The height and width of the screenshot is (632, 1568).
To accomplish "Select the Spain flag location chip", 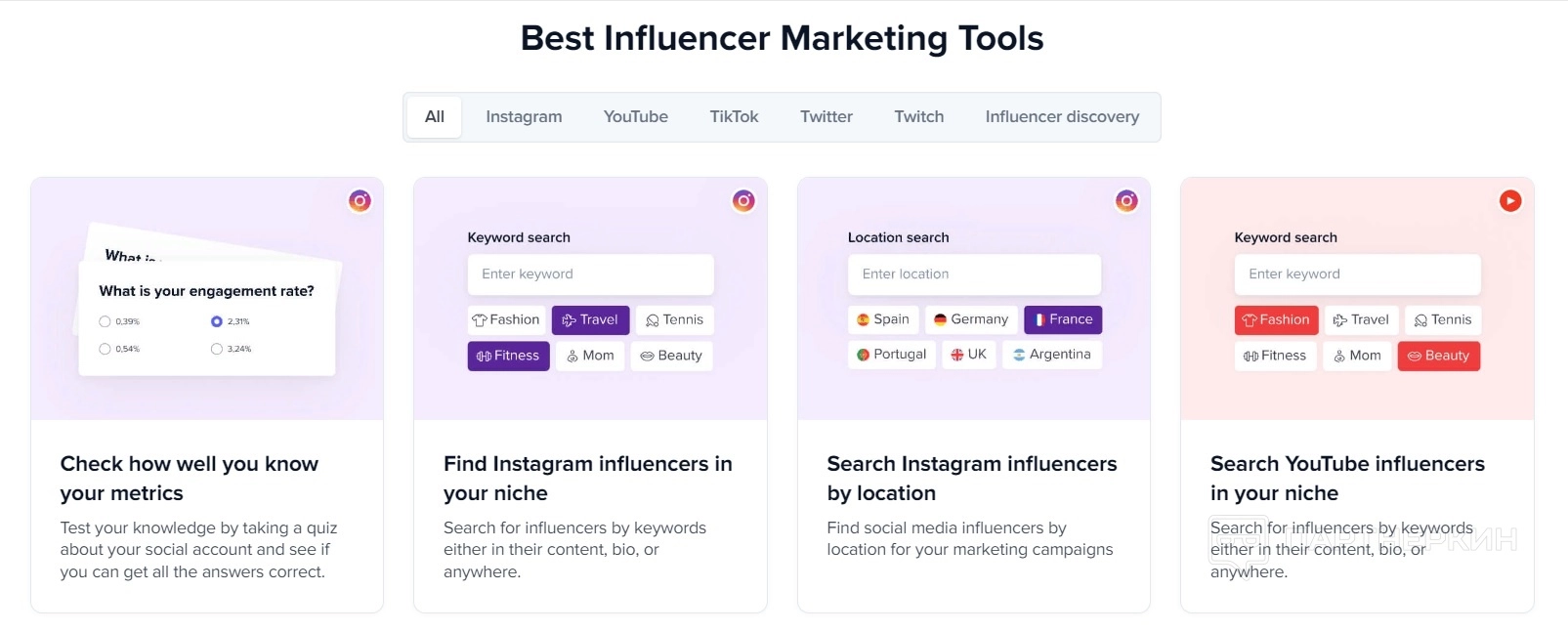I will pos(883,319).
